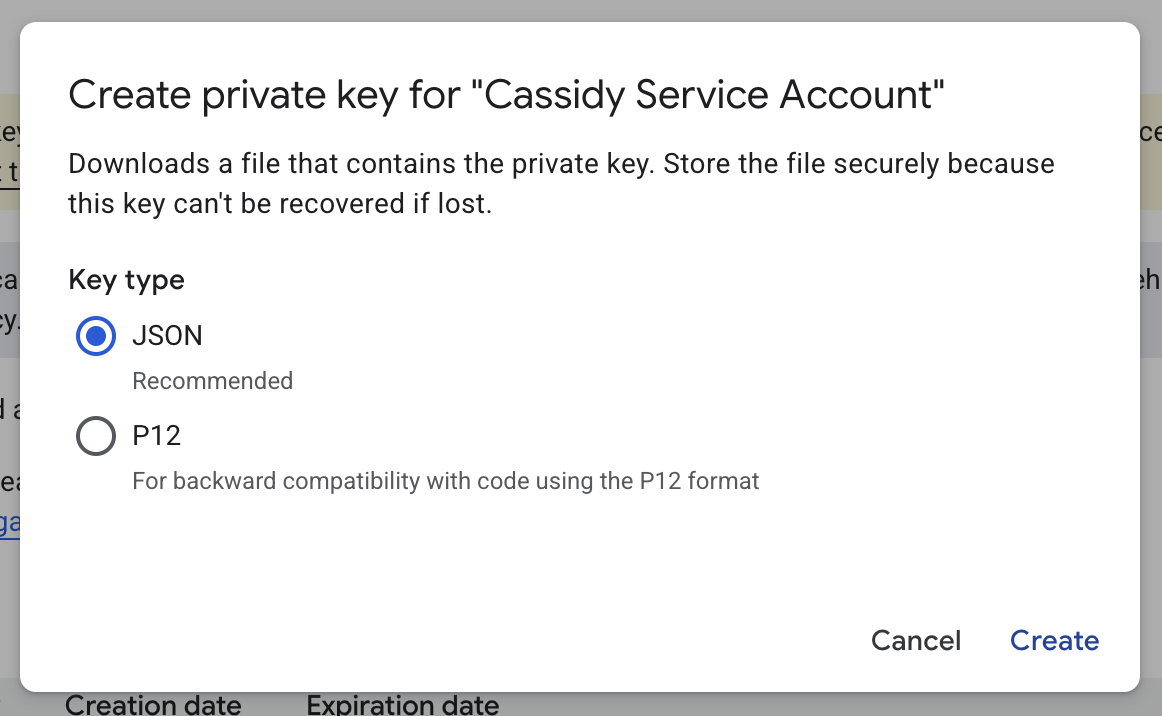This screenshot has height=716, width=1162.
Task: Click the Expiration date column header
Action: point(402,705)
